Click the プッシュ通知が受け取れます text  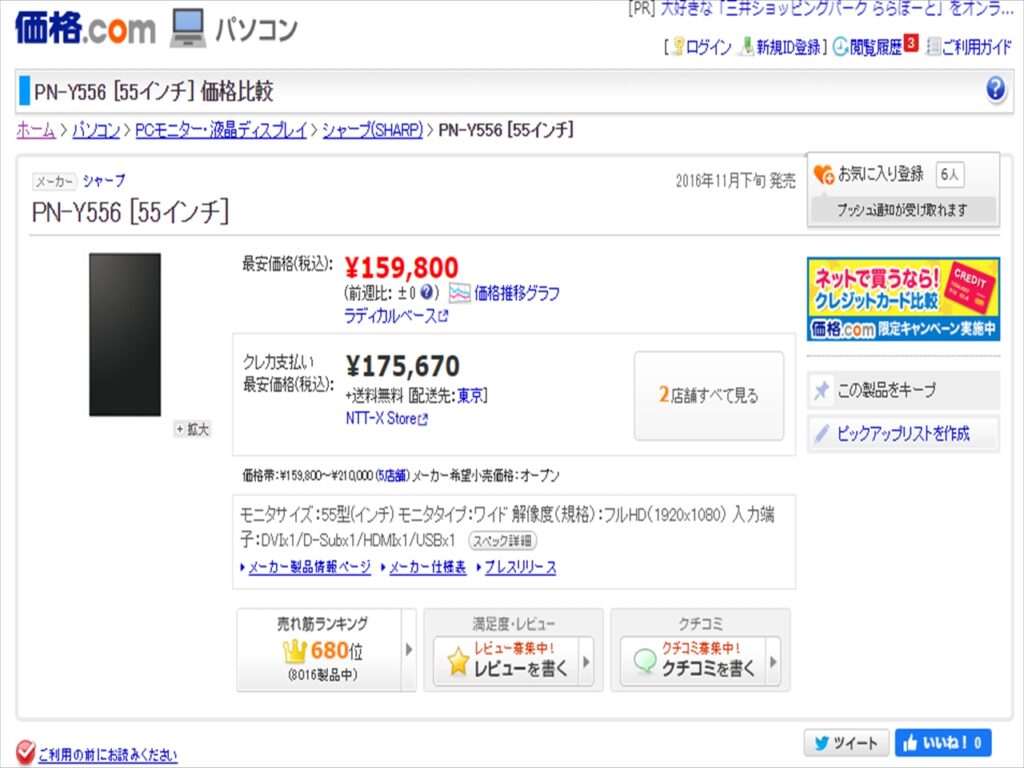(x=902, y=210)
